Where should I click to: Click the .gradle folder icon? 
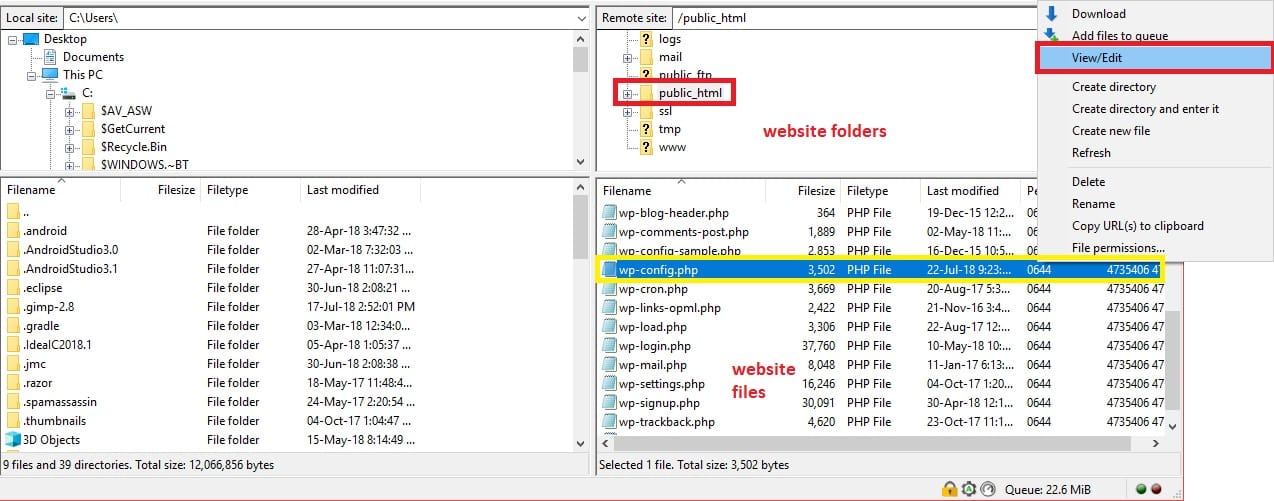(x=13, y=326)
